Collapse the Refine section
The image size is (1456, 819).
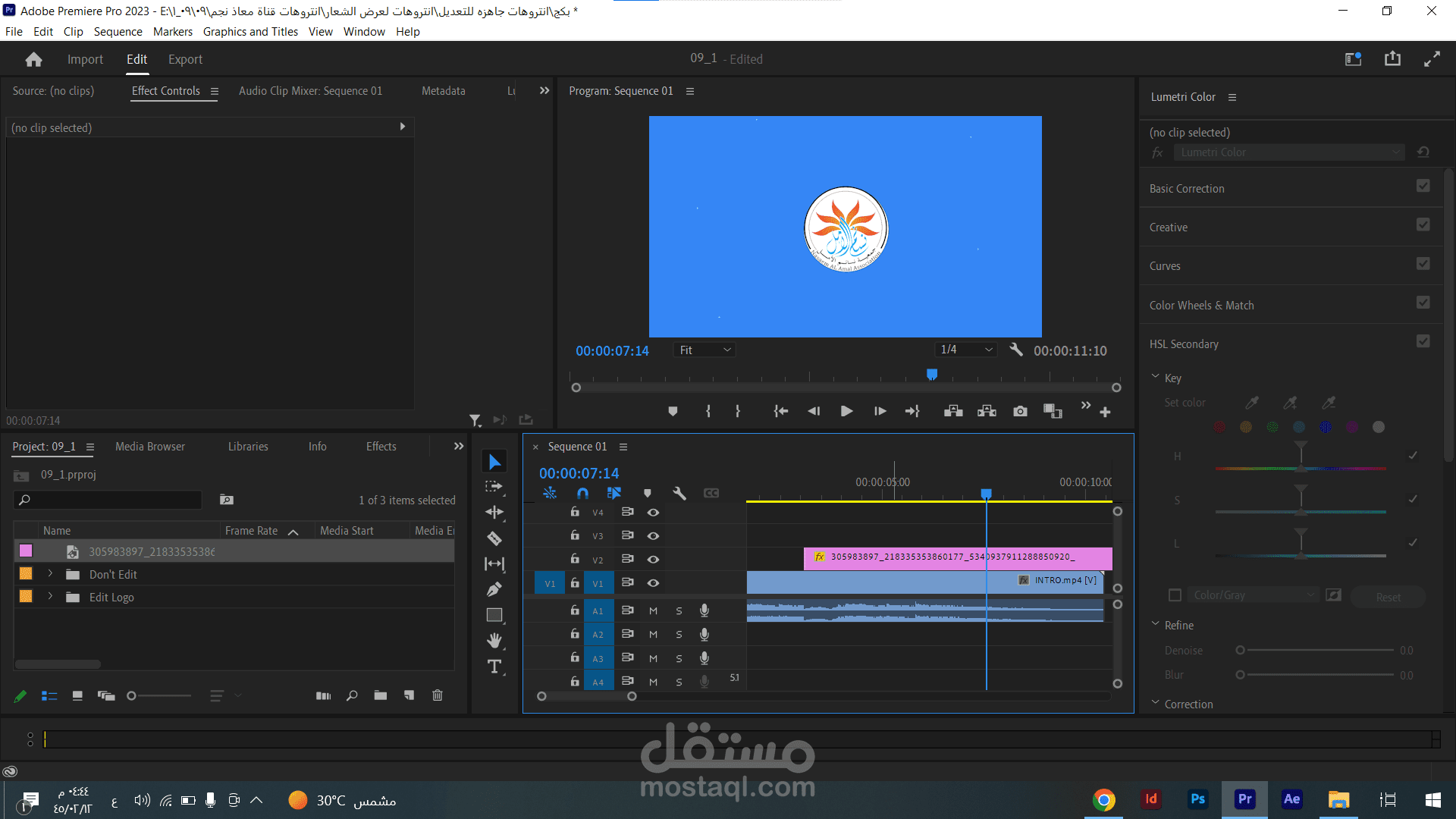tap(1156, 624)
